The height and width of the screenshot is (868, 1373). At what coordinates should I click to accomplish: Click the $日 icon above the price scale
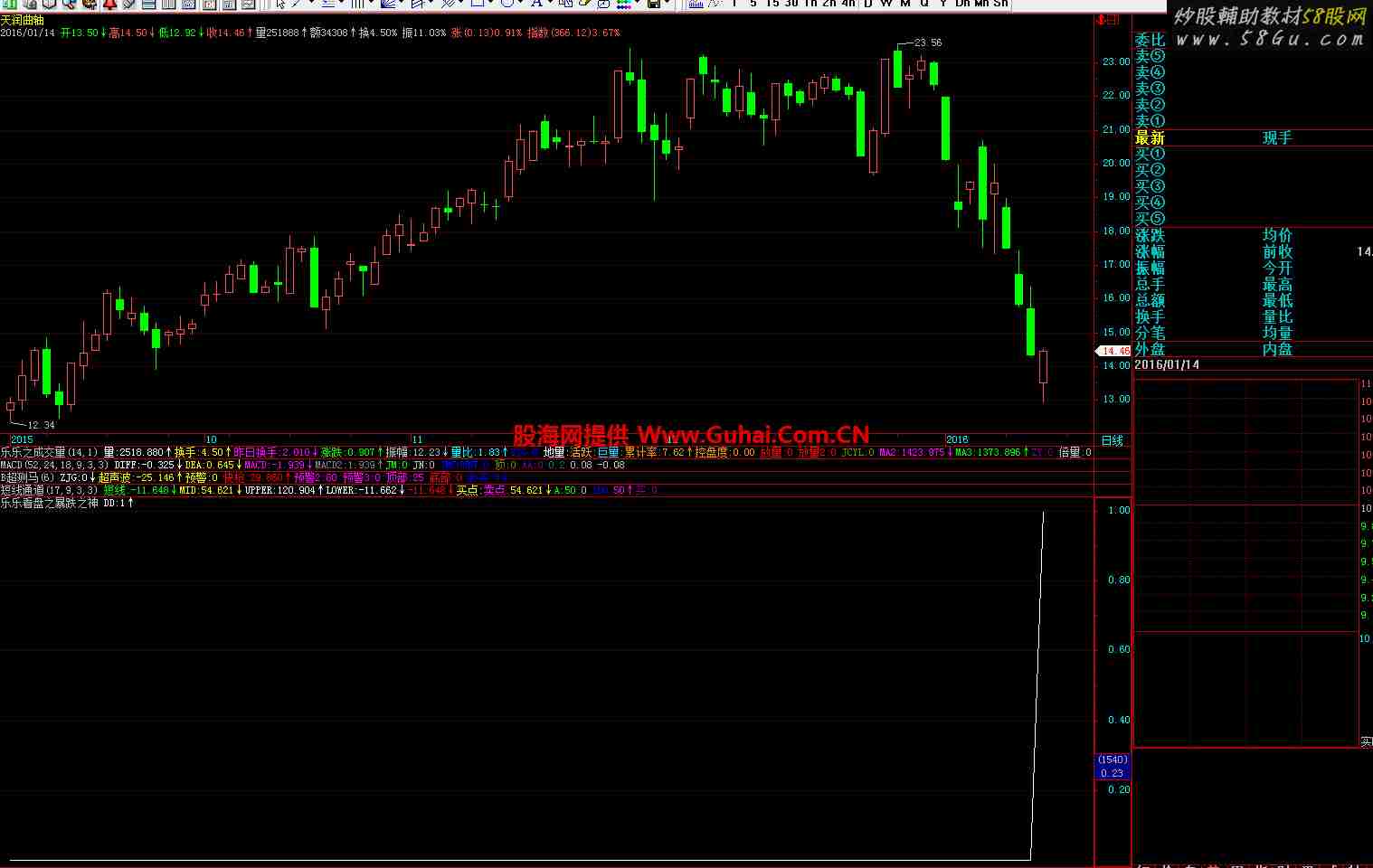(1108, 19)
